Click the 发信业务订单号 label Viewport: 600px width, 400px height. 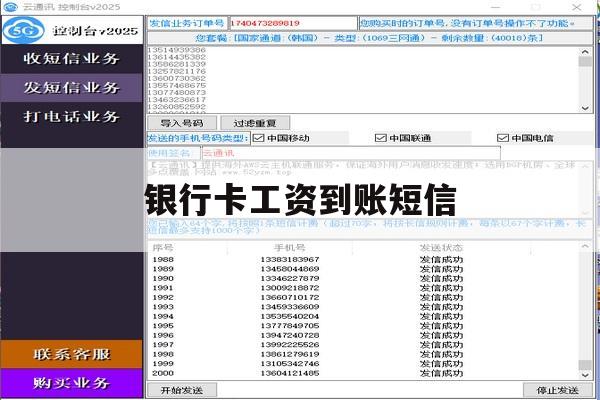click(187, 23)
